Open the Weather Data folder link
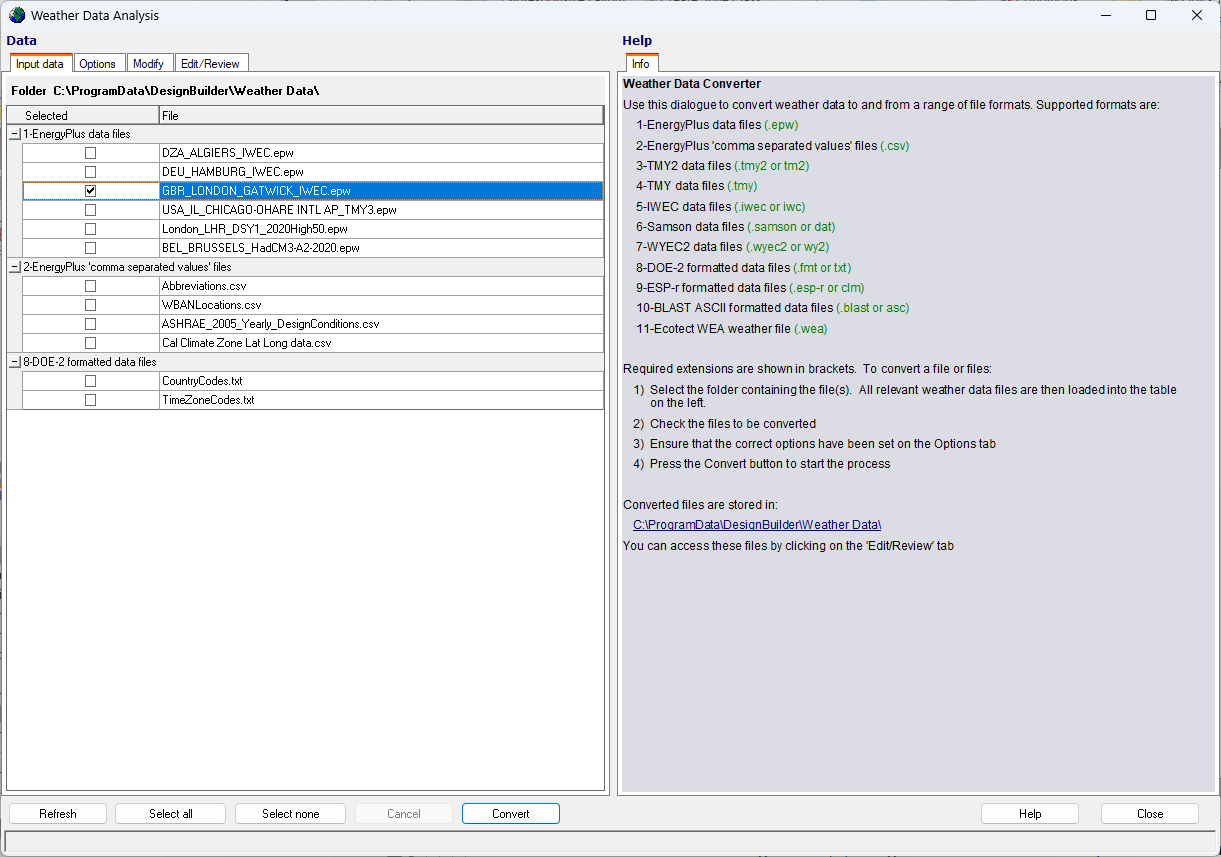The width and height of the screenshot is (1221, 857). point(756,525)
